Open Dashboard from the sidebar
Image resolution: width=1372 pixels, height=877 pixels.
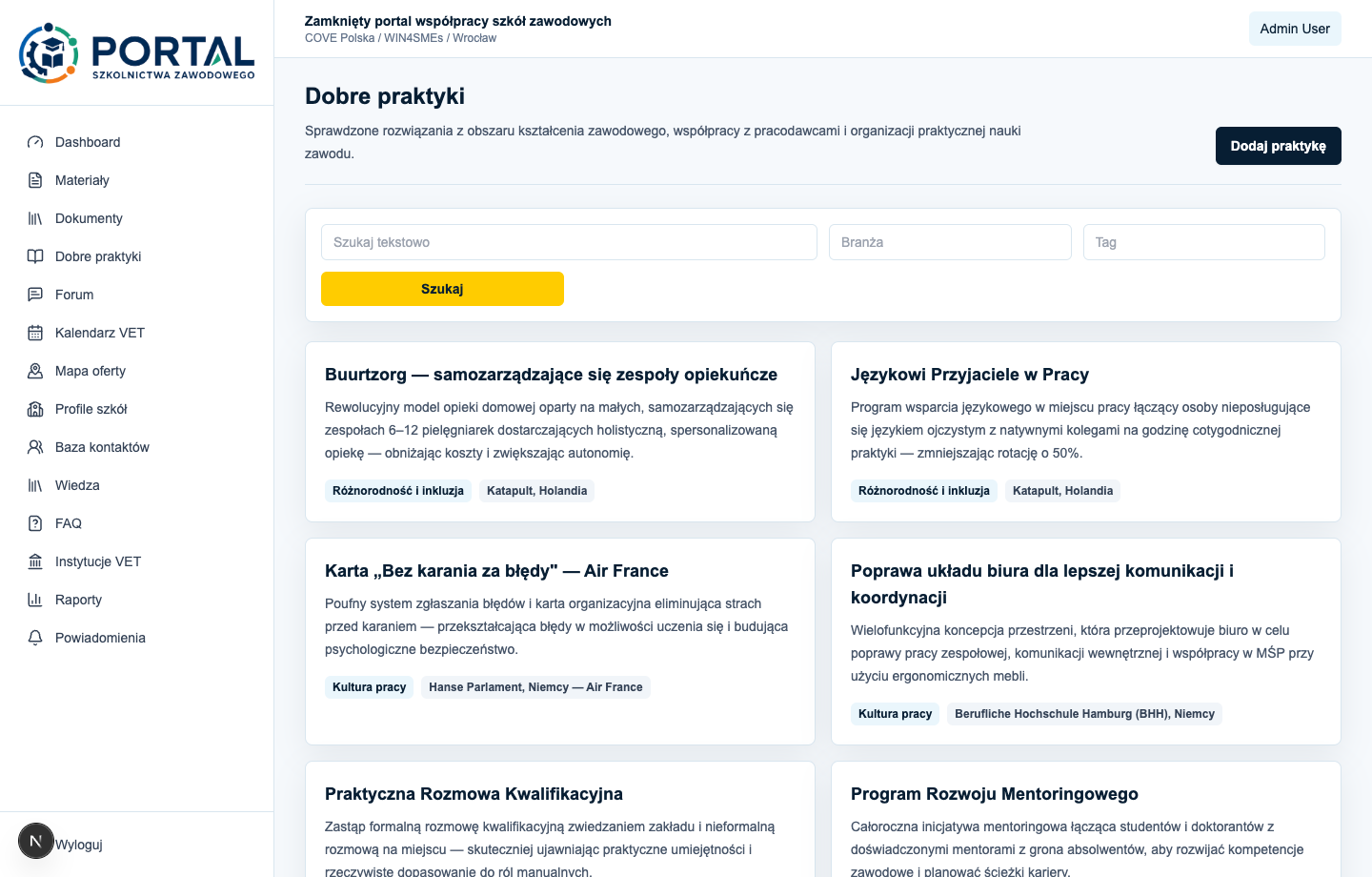coord(136,142)
